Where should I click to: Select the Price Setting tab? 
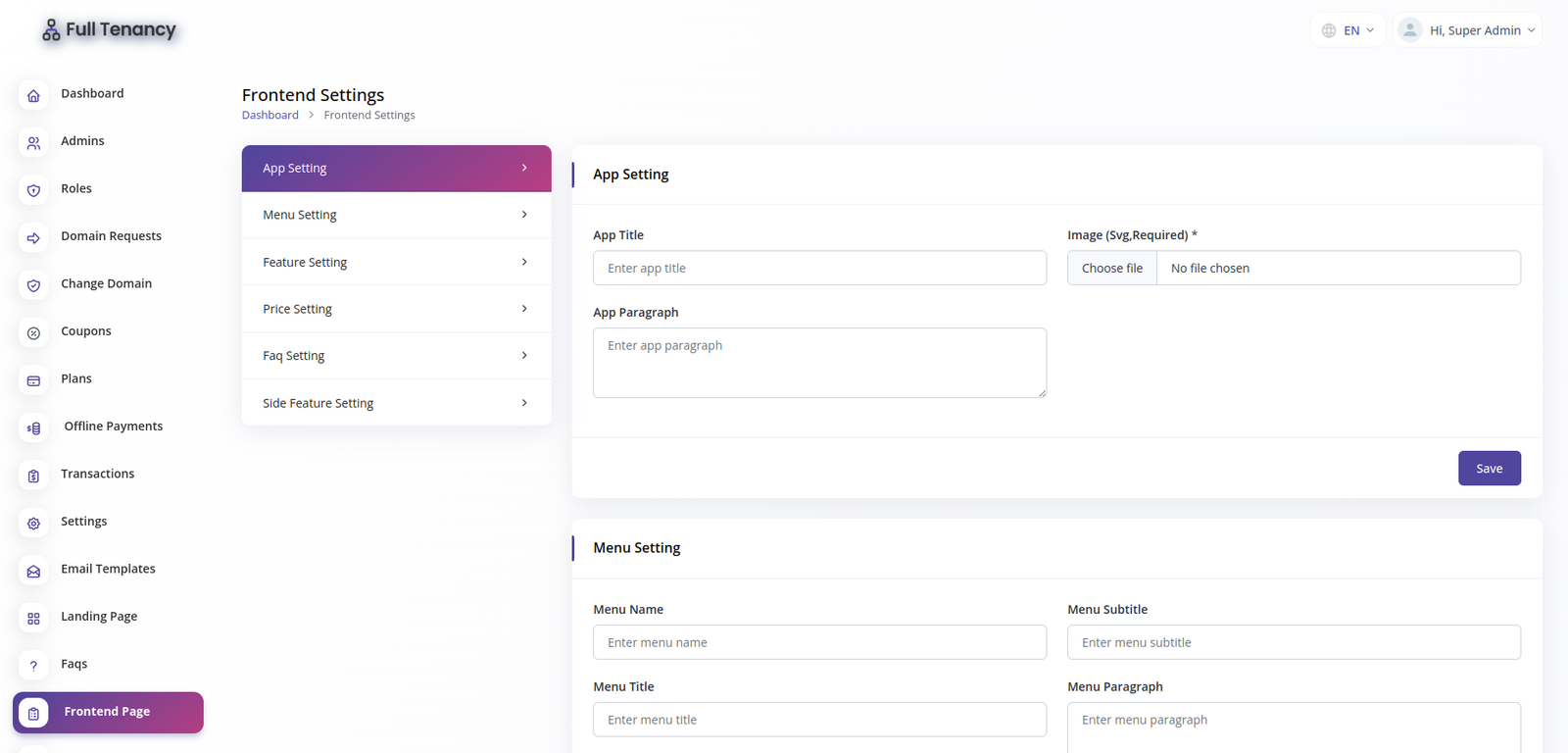396,309
